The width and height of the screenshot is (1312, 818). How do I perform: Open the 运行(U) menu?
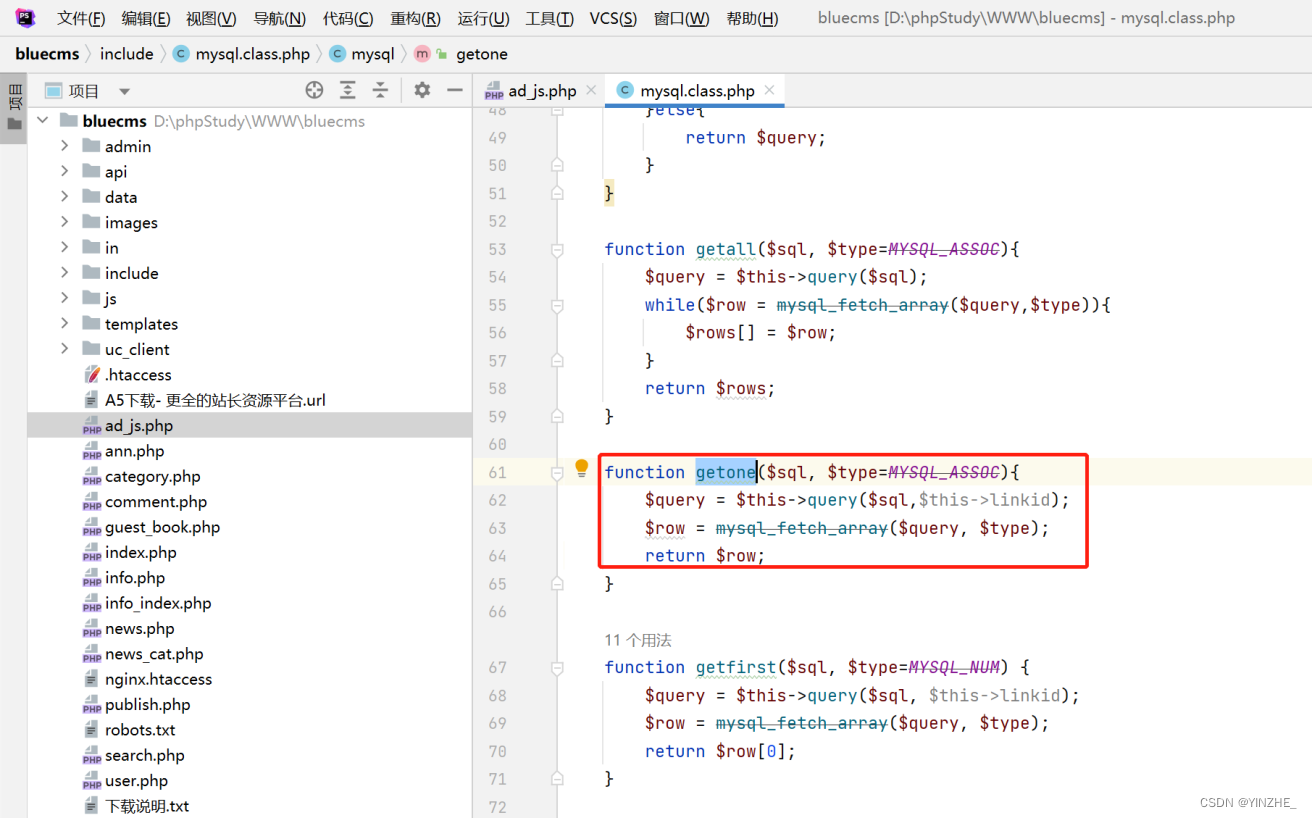(483, 18)
